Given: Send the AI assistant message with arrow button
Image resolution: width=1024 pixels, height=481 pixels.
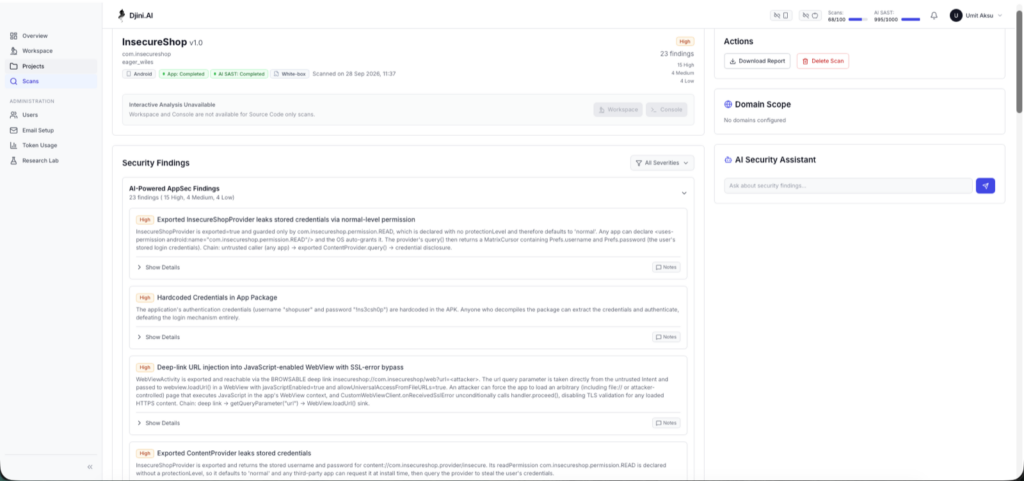Looking at the screenshot, I should click(985, 186).
